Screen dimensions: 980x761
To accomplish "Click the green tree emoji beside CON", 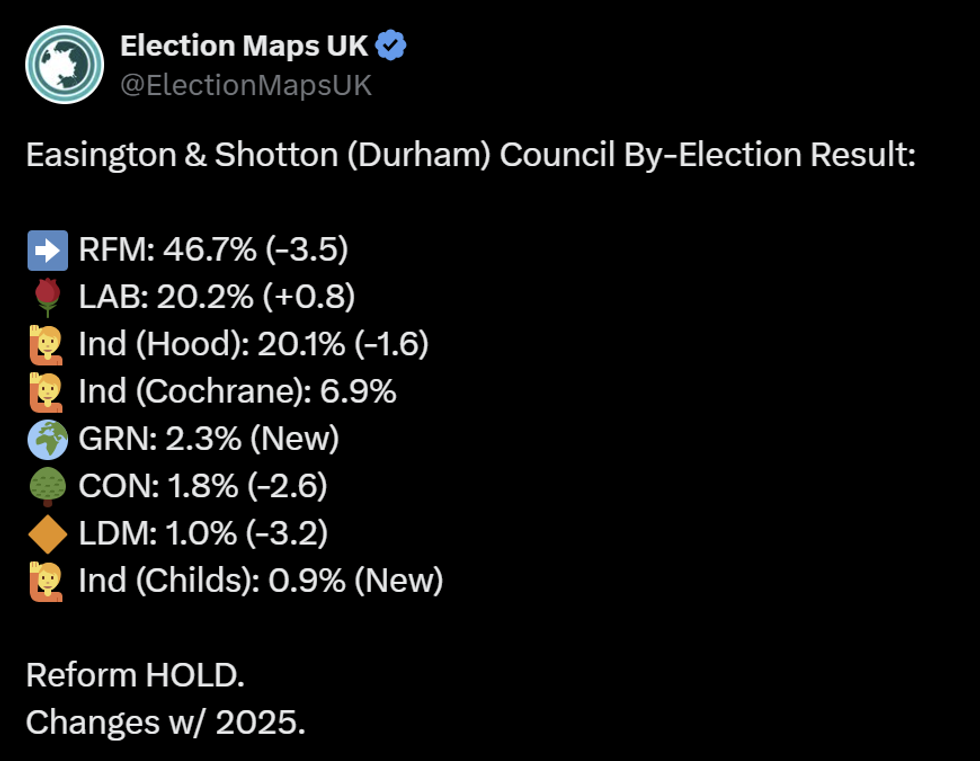I will [x=47, y=486].
